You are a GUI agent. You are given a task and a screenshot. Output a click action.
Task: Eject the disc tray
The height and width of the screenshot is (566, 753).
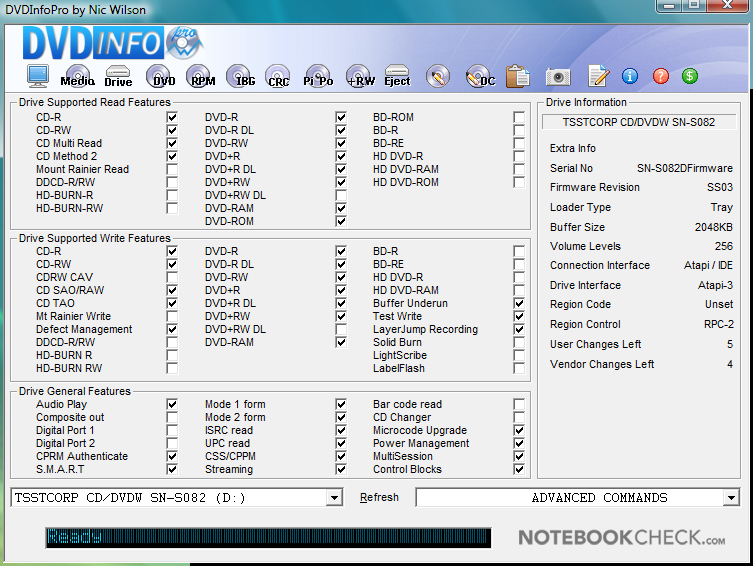coord(397,76)
